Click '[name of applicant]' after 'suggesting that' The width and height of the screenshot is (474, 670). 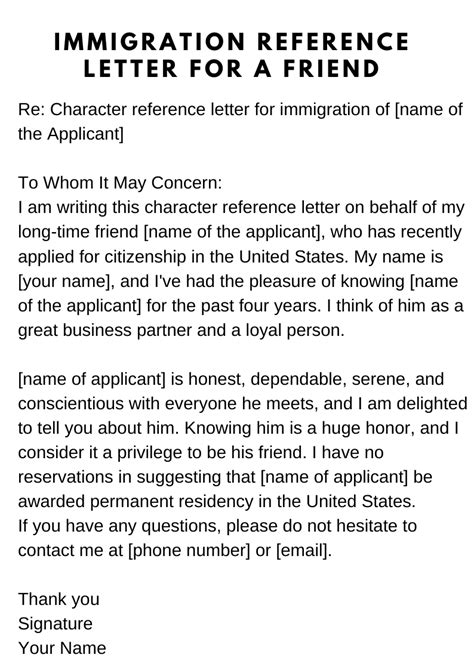pos(334,477)
